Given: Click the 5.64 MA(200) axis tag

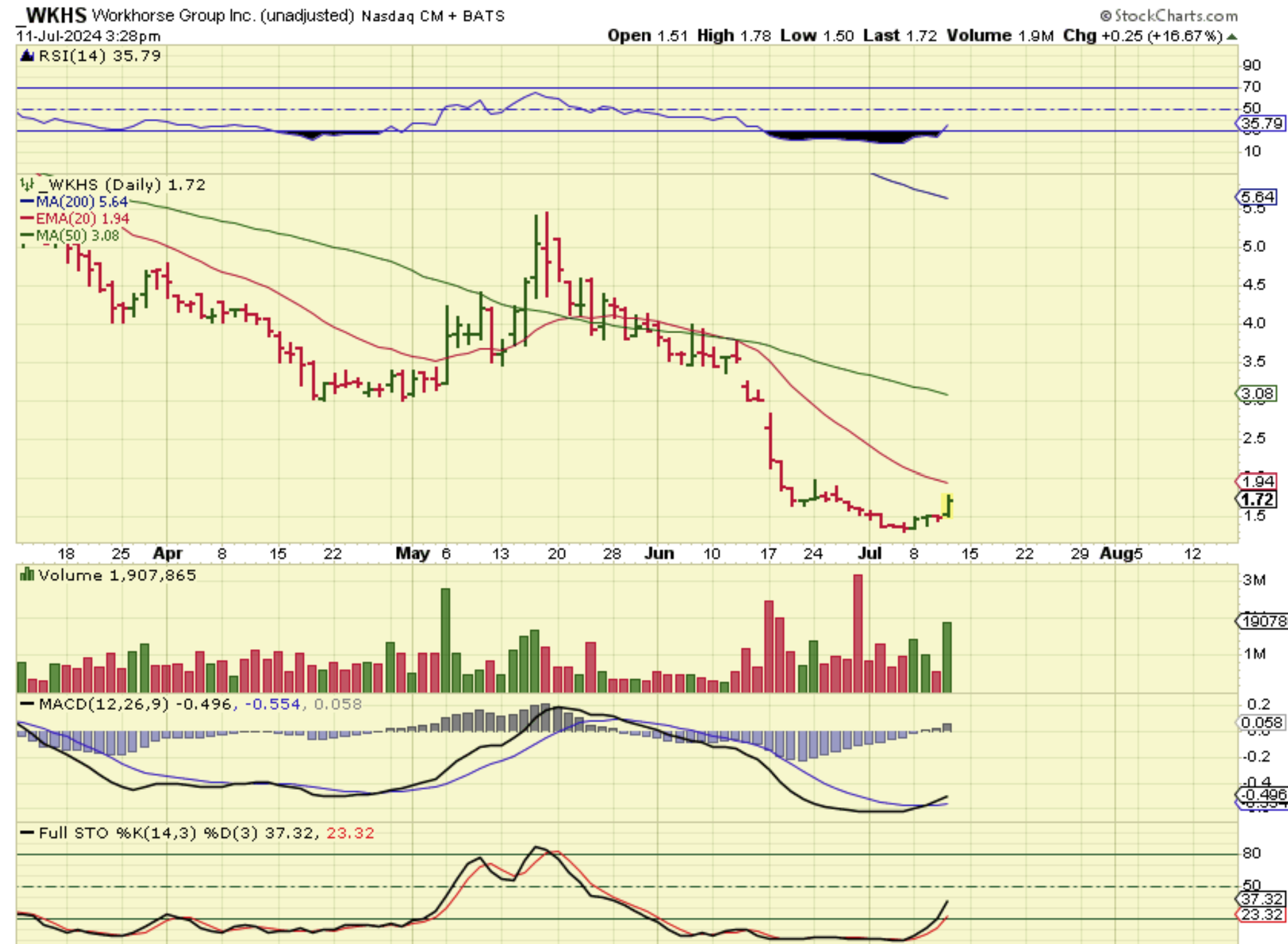Looking at the screenshot, I should point(1257,198).
